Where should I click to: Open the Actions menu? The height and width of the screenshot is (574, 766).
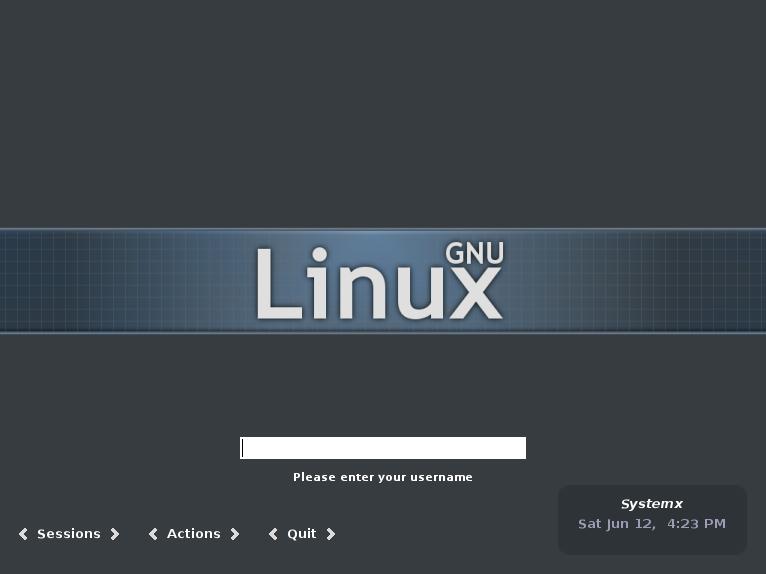tap(193, 533)
